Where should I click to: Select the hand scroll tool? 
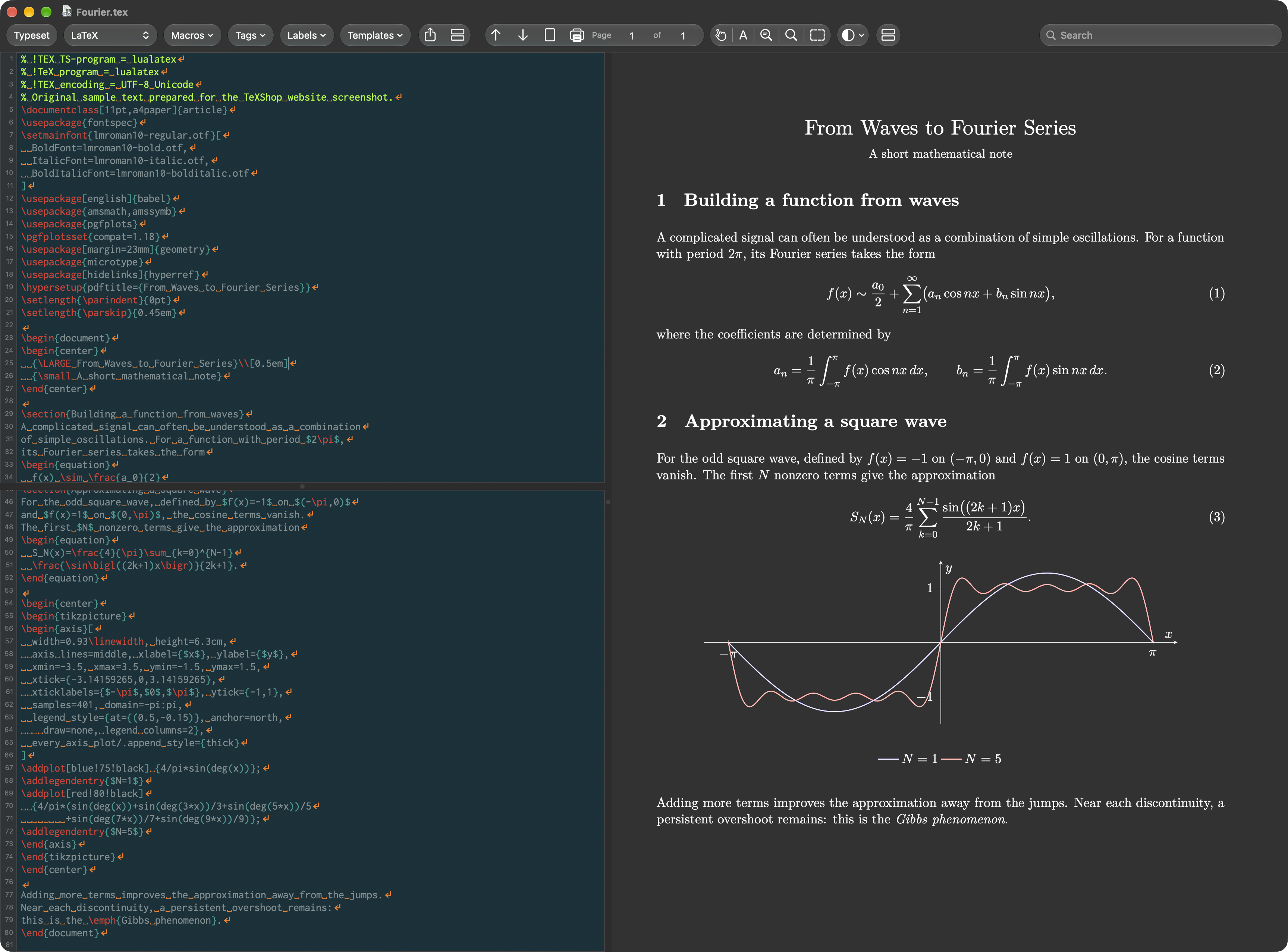click(721, 35)
